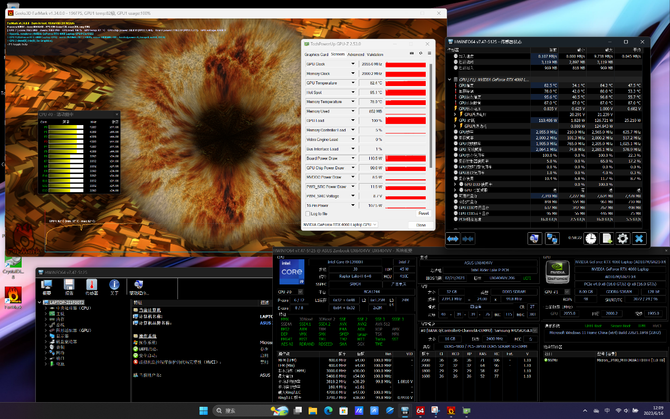The height and width of the screenshot is (419, 670).
Task: Click Wi-Fi icon in system tray
Action: (x=618, y=410)
